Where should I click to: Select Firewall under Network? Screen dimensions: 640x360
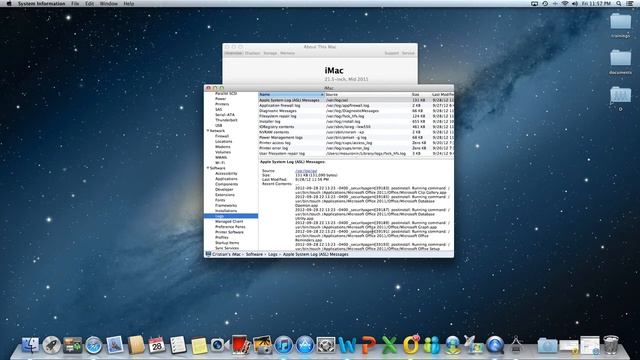222,136
